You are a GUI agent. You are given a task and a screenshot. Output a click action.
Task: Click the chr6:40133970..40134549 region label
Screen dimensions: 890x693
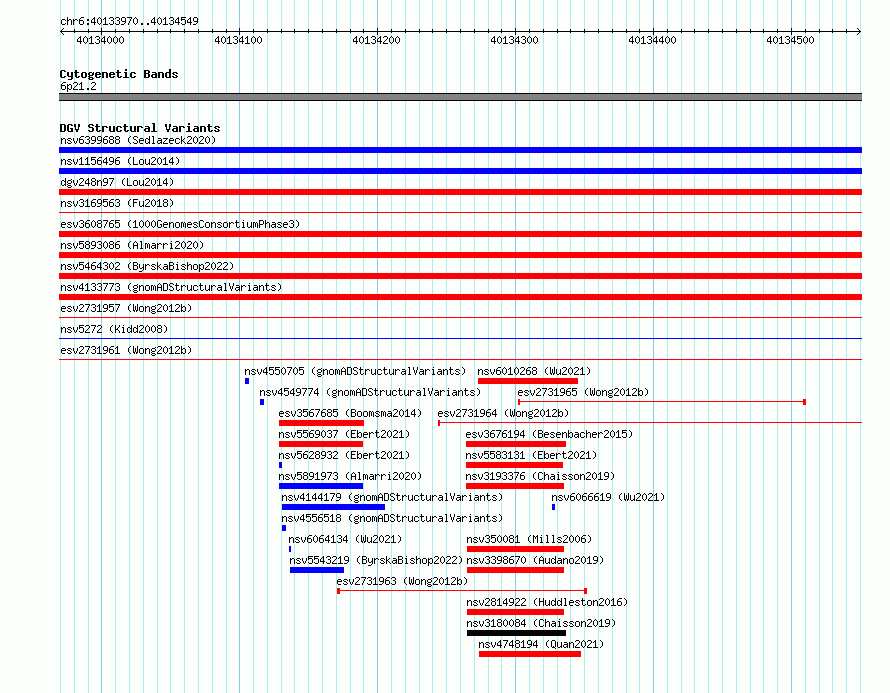pos(129,21)
